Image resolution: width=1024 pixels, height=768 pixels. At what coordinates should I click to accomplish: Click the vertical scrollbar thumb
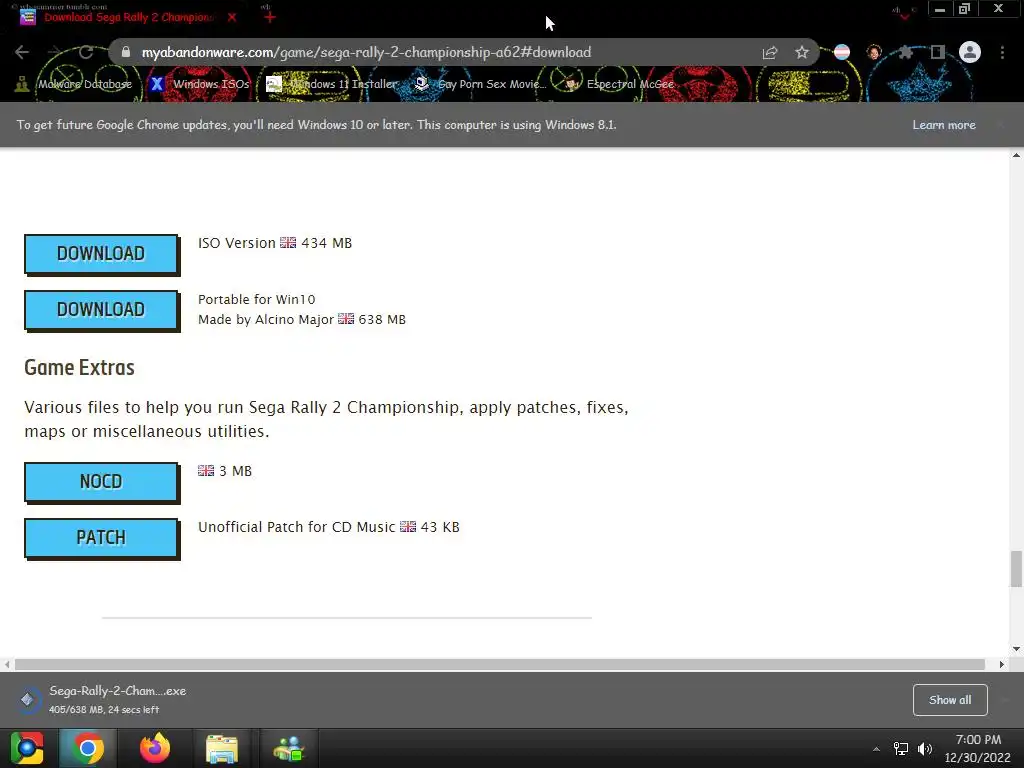pyautogui.click(x=1016, y=569)
